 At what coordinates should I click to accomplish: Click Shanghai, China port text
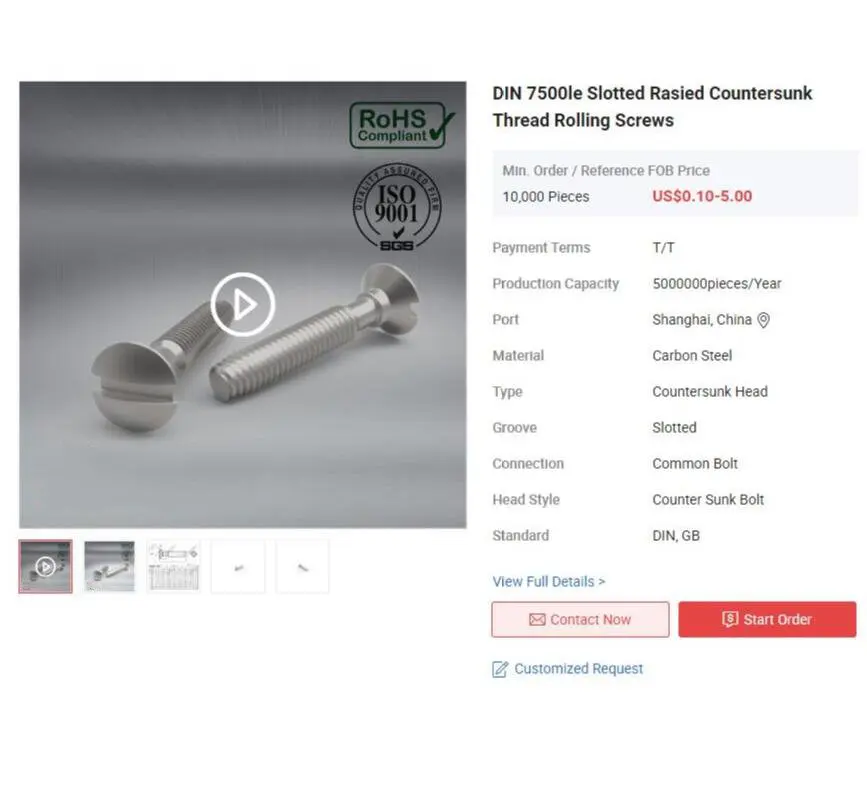pos(702,320)
